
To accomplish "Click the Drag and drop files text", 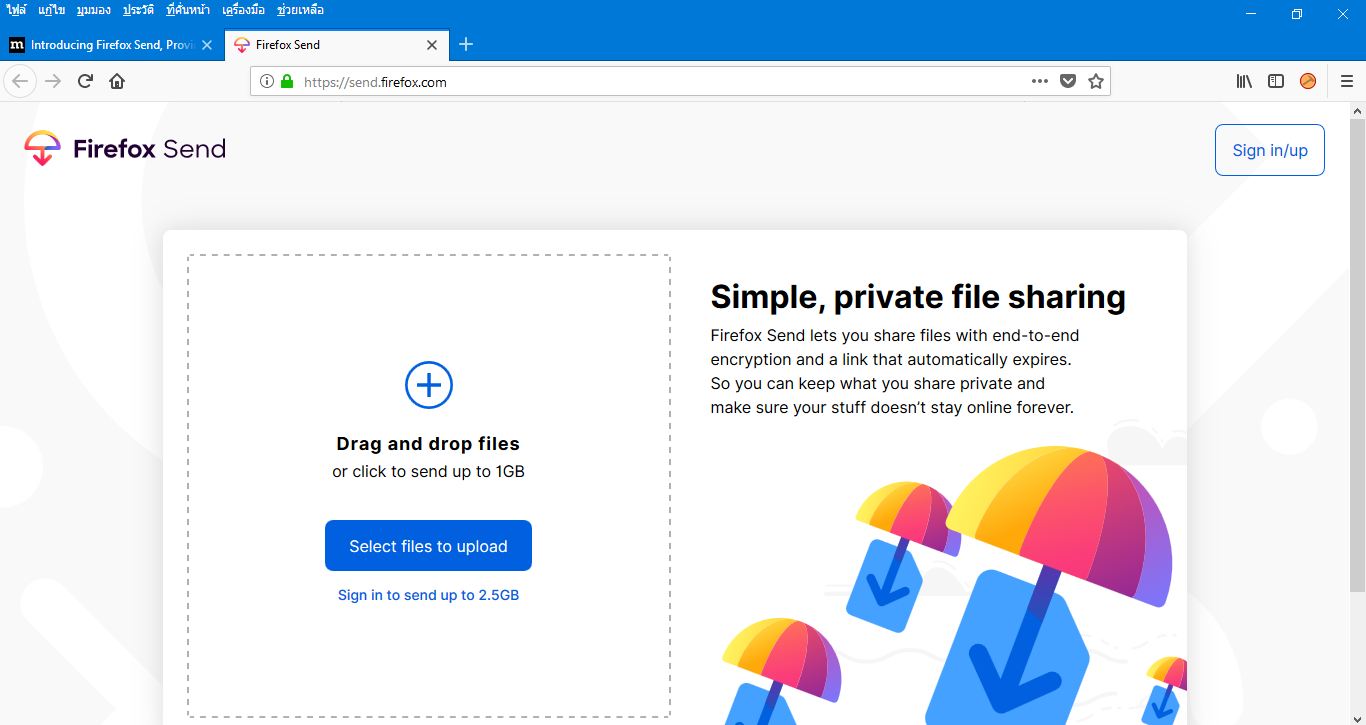I will 428,444.
